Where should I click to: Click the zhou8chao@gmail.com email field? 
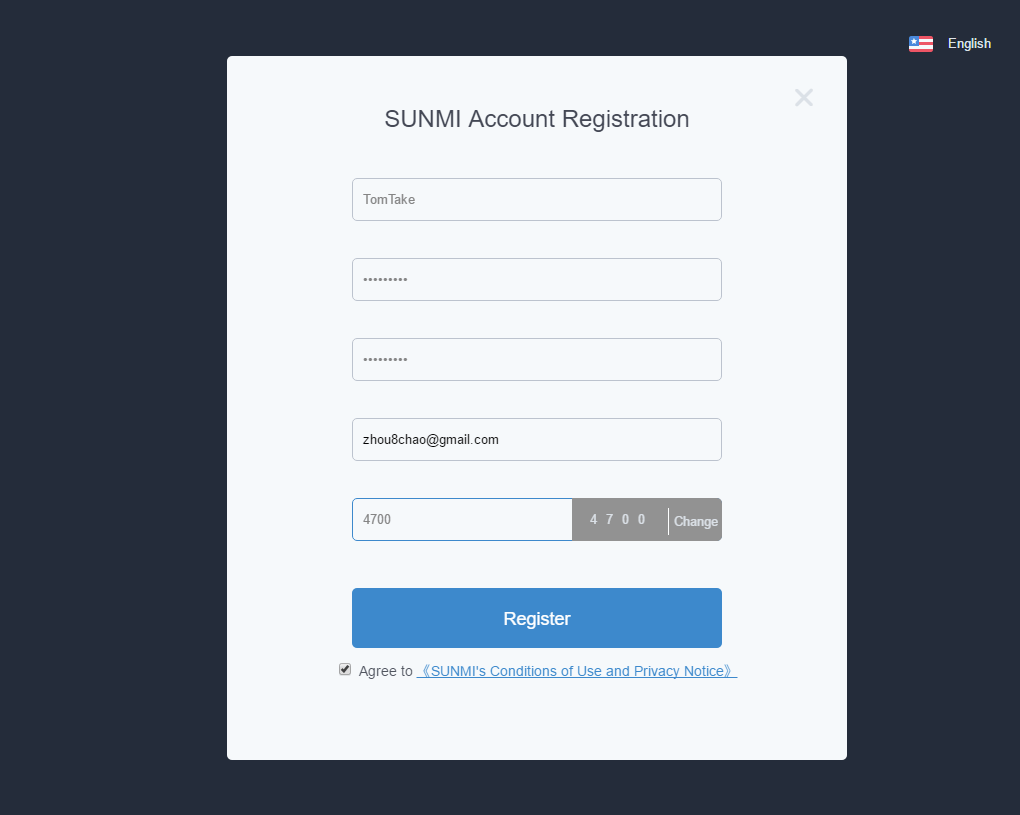537,439
